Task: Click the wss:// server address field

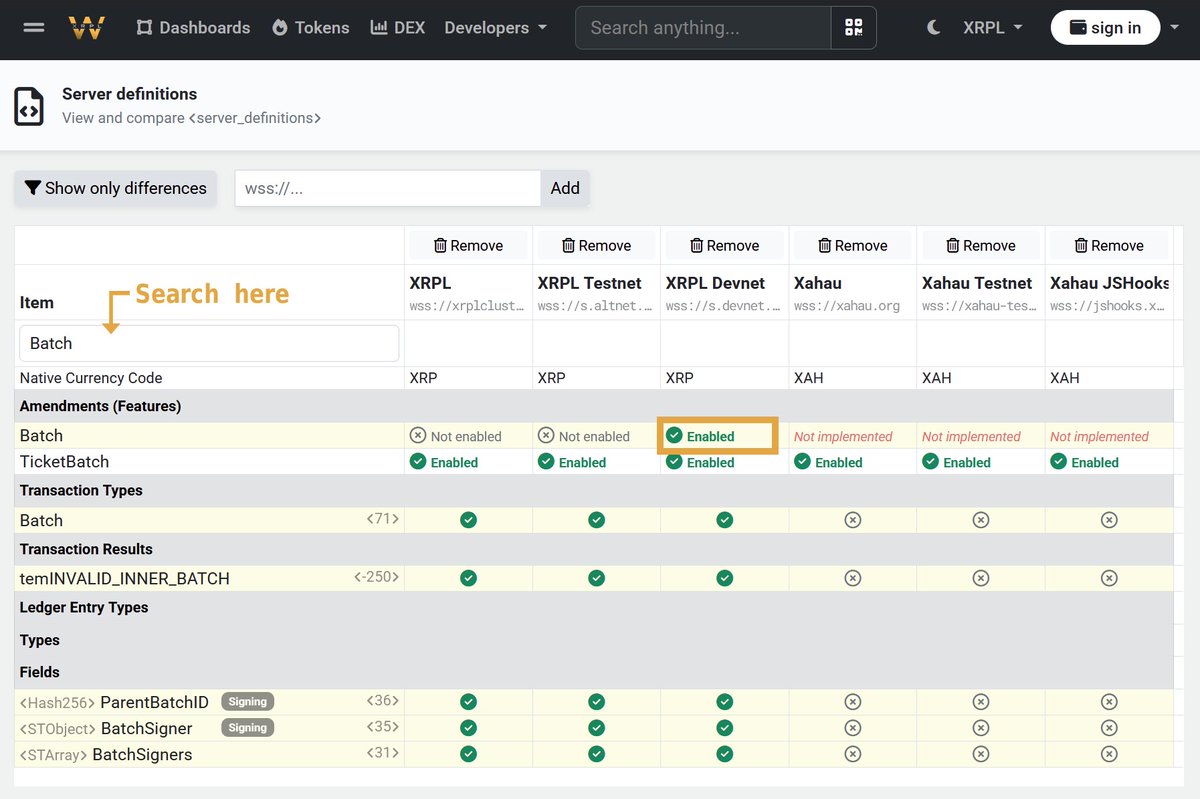Action: [x=388, y=188]
